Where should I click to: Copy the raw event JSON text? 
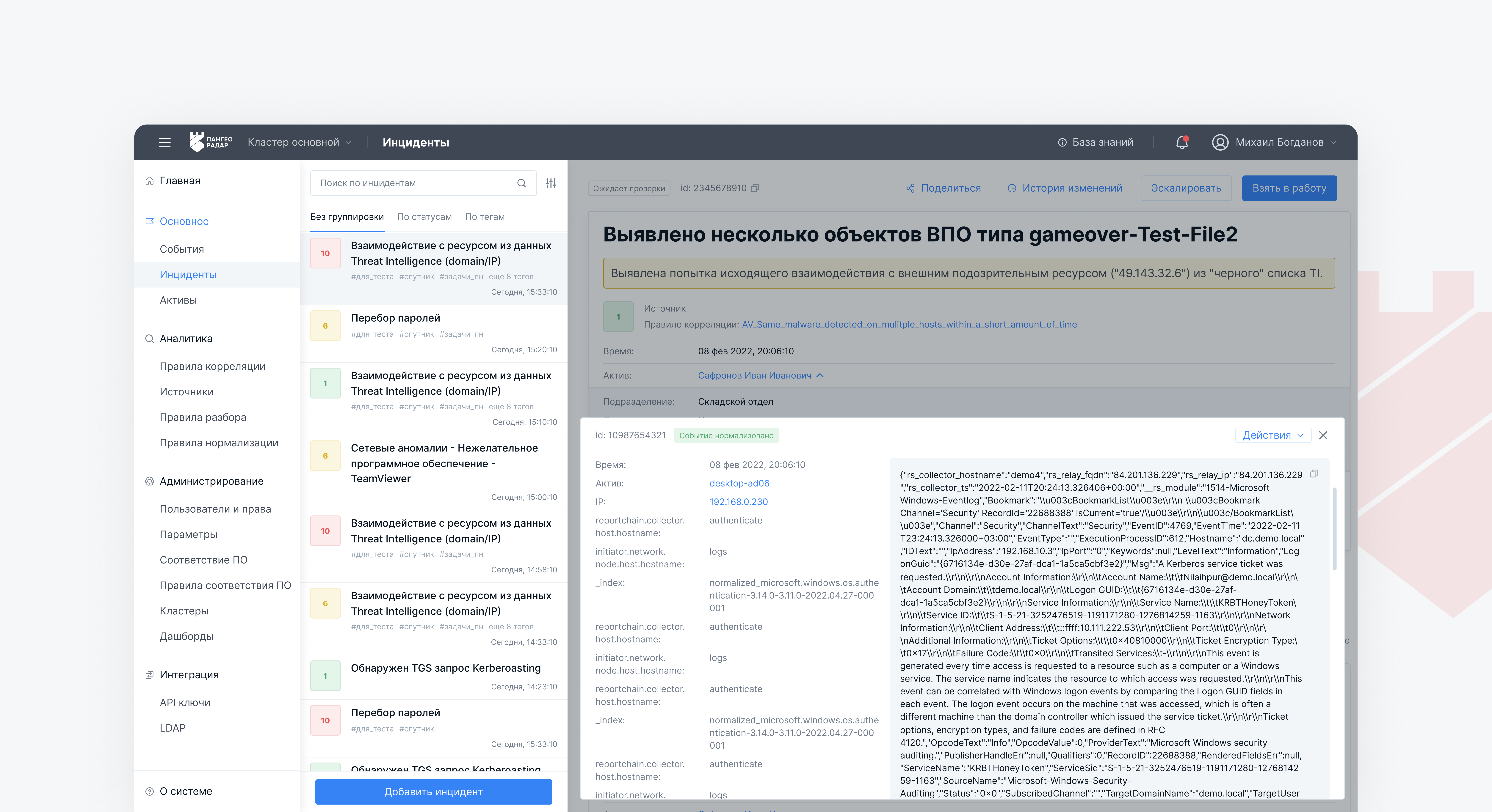tap(1314, 473)
